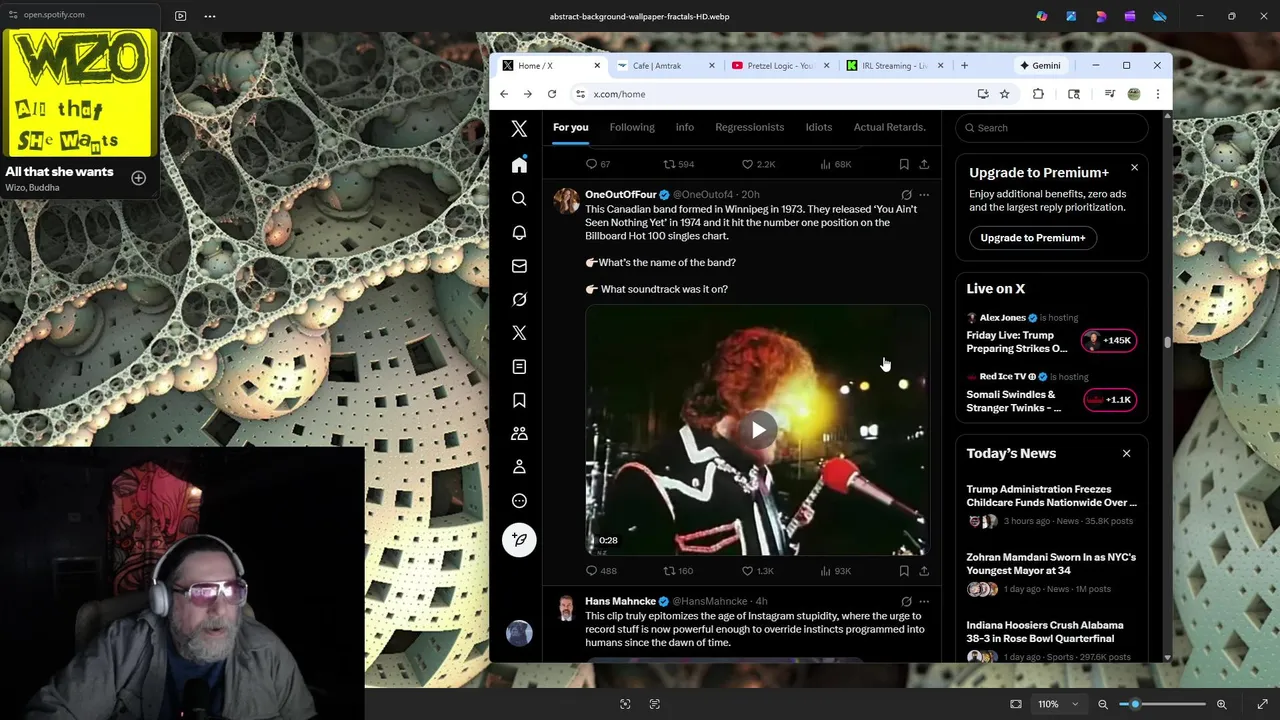Viewport: 1280px width, 720px height.
Task: Join Alex Jones live space +145K
Action: pyautogui.click(x=1109, y=340)
